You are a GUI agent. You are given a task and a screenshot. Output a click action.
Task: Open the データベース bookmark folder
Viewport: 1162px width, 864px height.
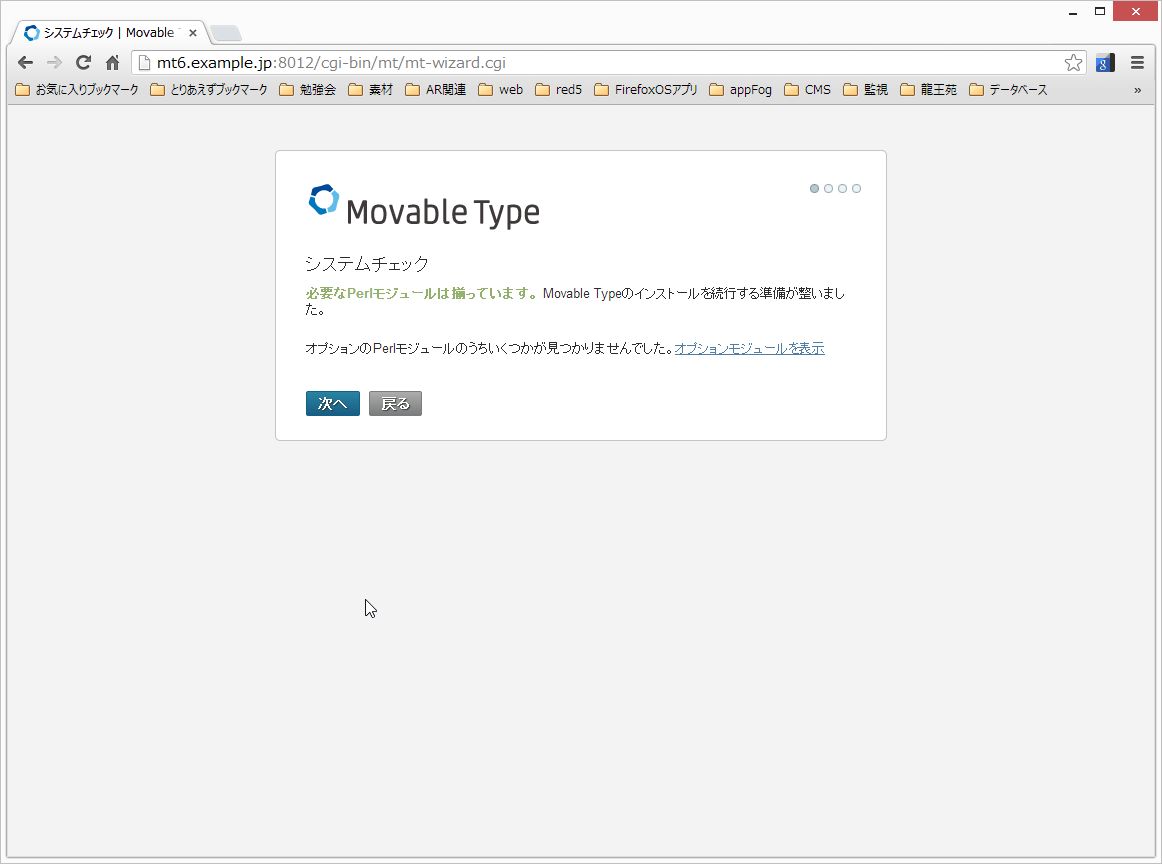pyautogui.click(x=1009, y=90)
